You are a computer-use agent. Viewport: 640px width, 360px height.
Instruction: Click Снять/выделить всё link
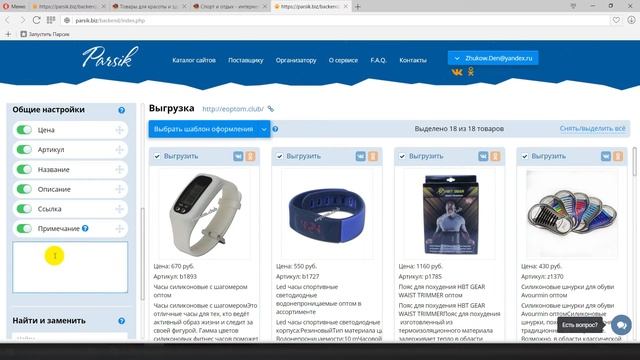pos(593,129)
